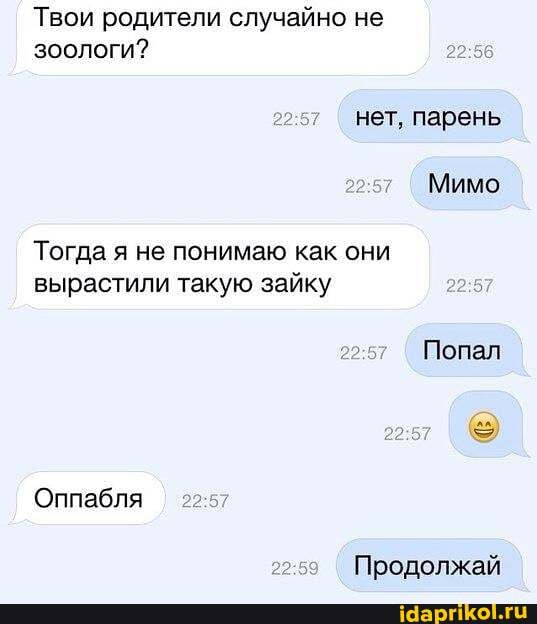
Task: Click the timestamp beside the 'Мимо' bubble
Action: pos(368,186)
